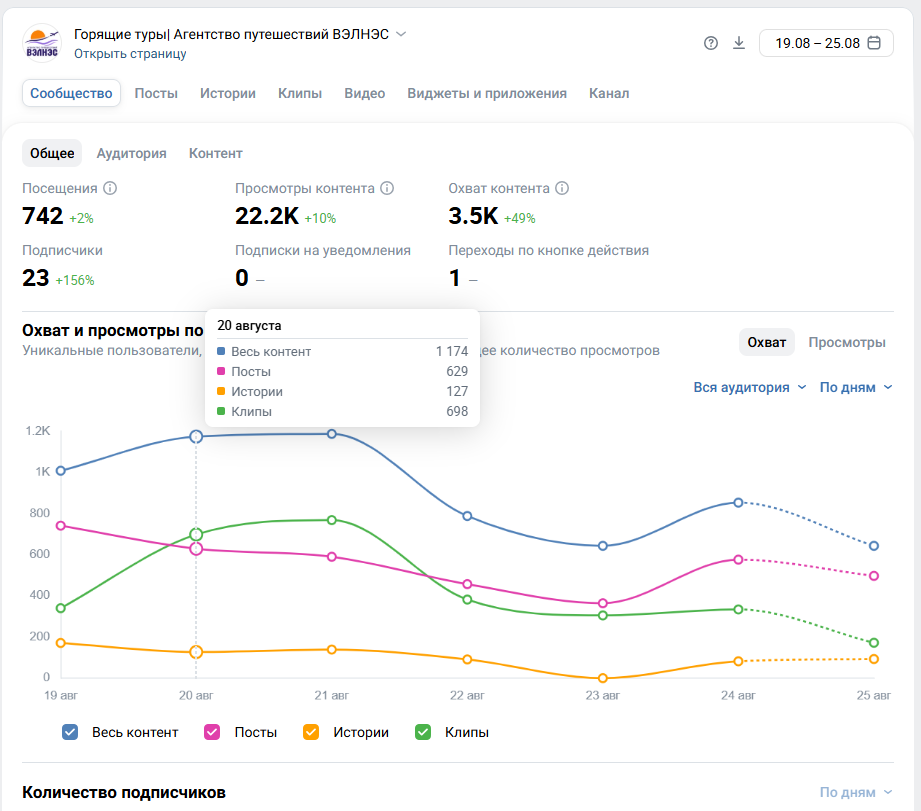The height and width of the screenshot is (811, 921).
Task: Open the Виджеты и приложения tab
Action: point(487,93)
